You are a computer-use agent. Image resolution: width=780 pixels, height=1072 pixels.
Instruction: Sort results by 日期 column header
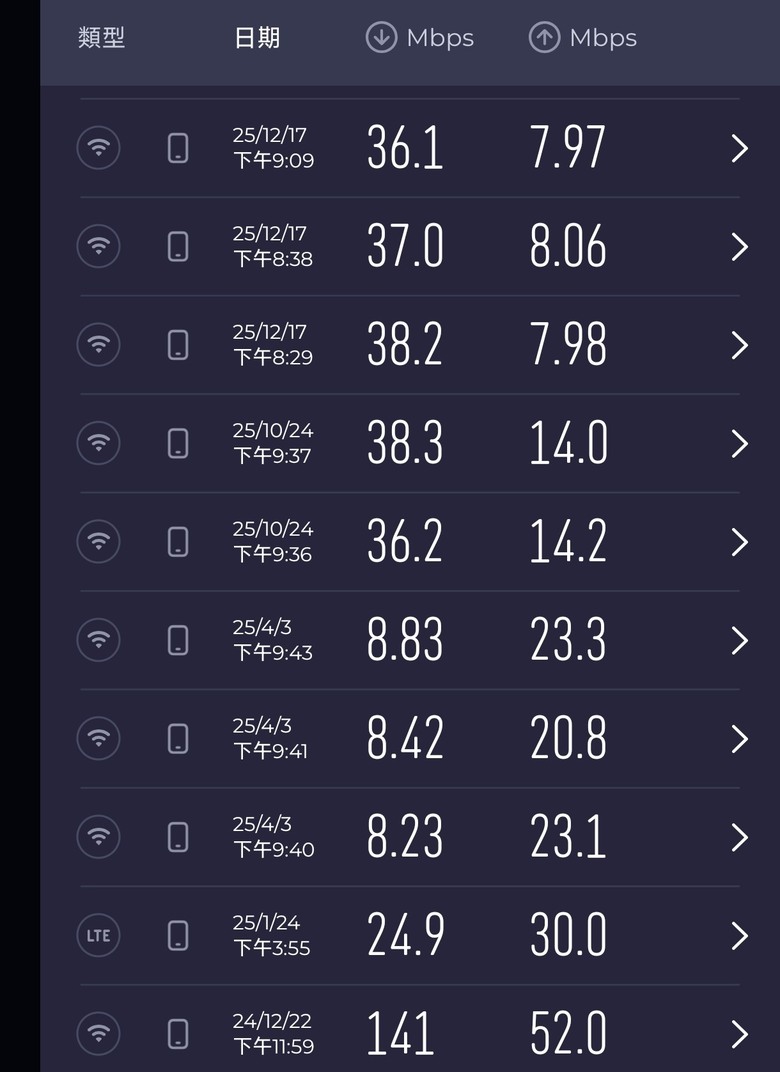pyautogui.click(x=257, y=38)
